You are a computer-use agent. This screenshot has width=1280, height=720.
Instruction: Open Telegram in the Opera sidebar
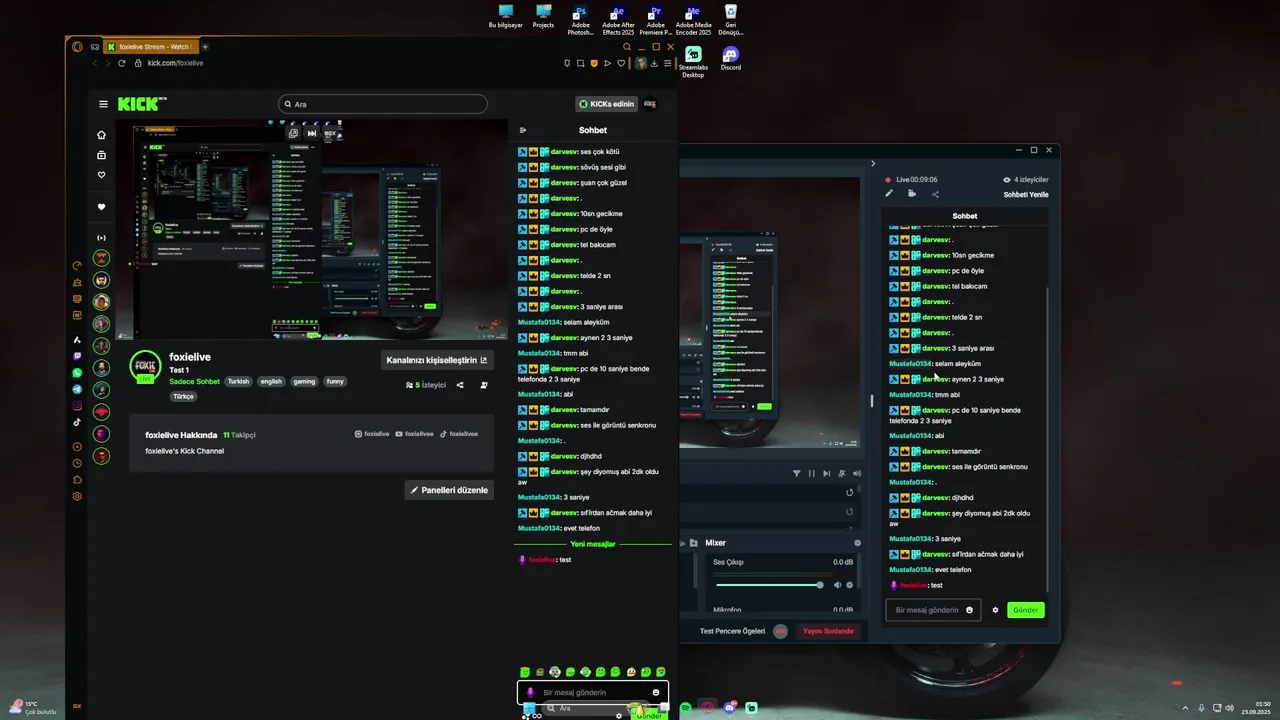click(77, 389)
